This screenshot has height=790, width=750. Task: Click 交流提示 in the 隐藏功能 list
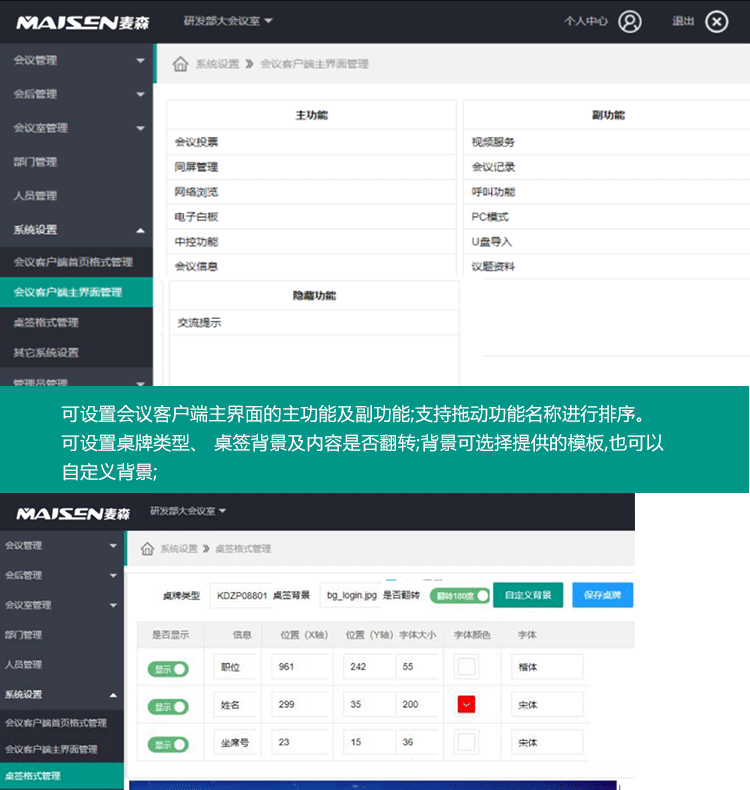(199, 323)
